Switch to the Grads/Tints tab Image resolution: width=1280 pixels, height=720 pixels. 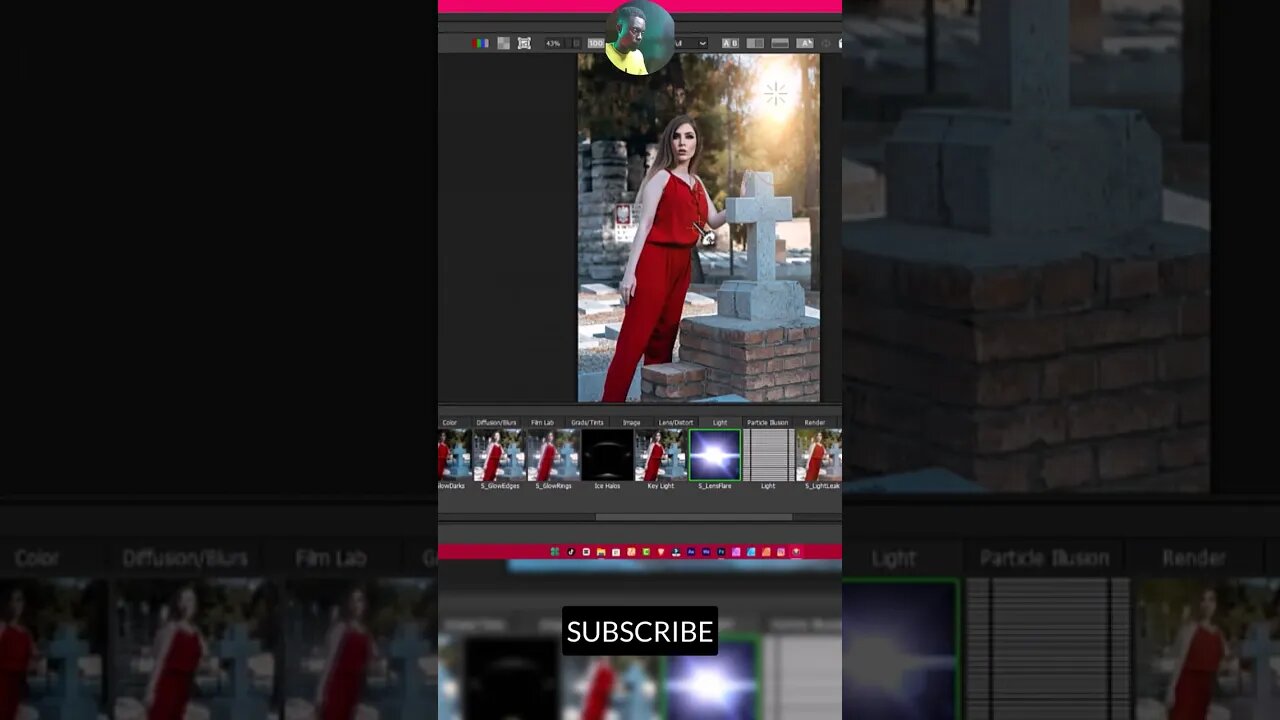(587, 422)
